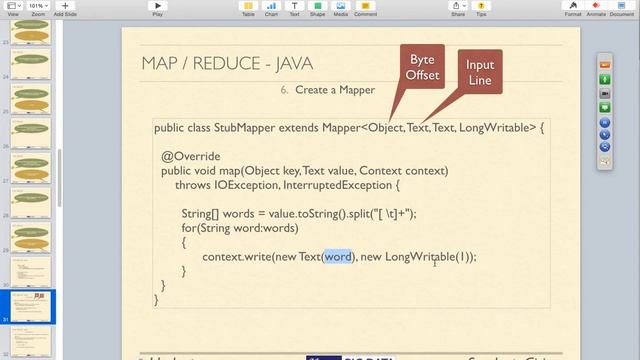This screenshot has width=640, height=360.
Task: Open the View menu button in toolbar
Action: tap(14, 6)
